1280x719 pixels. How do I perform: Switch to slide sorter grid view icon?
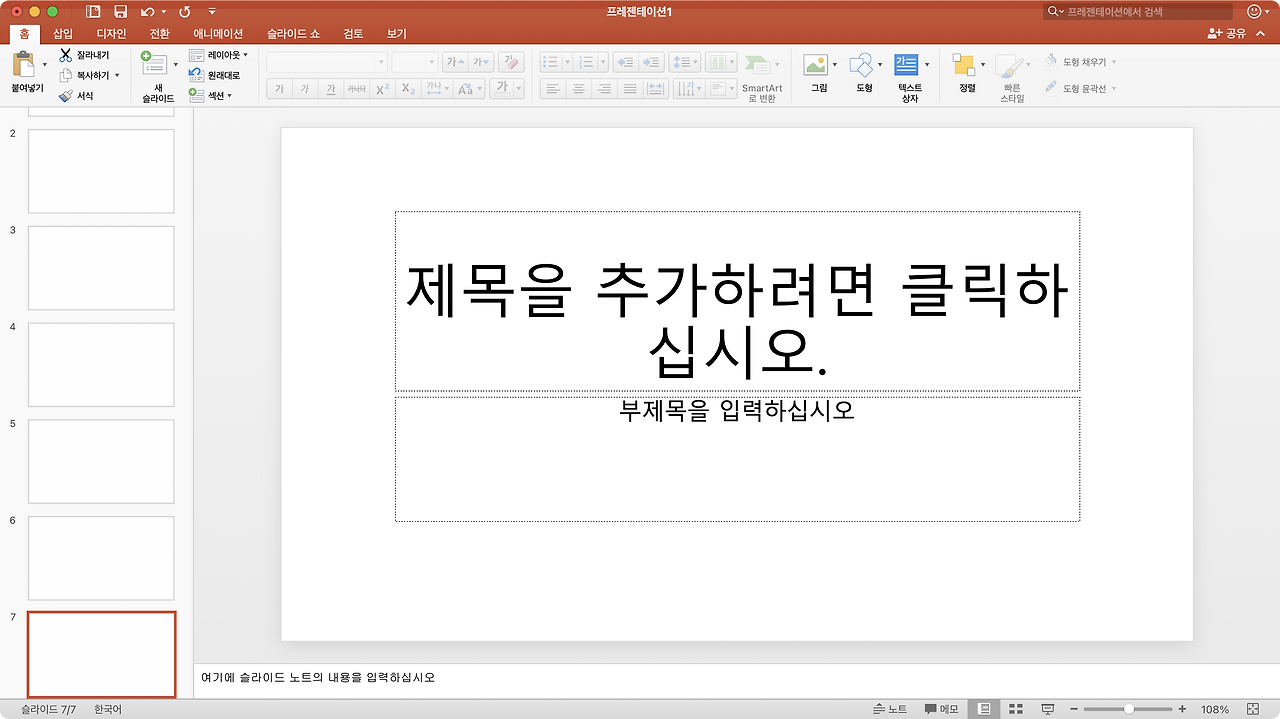tap(1015, 709)
